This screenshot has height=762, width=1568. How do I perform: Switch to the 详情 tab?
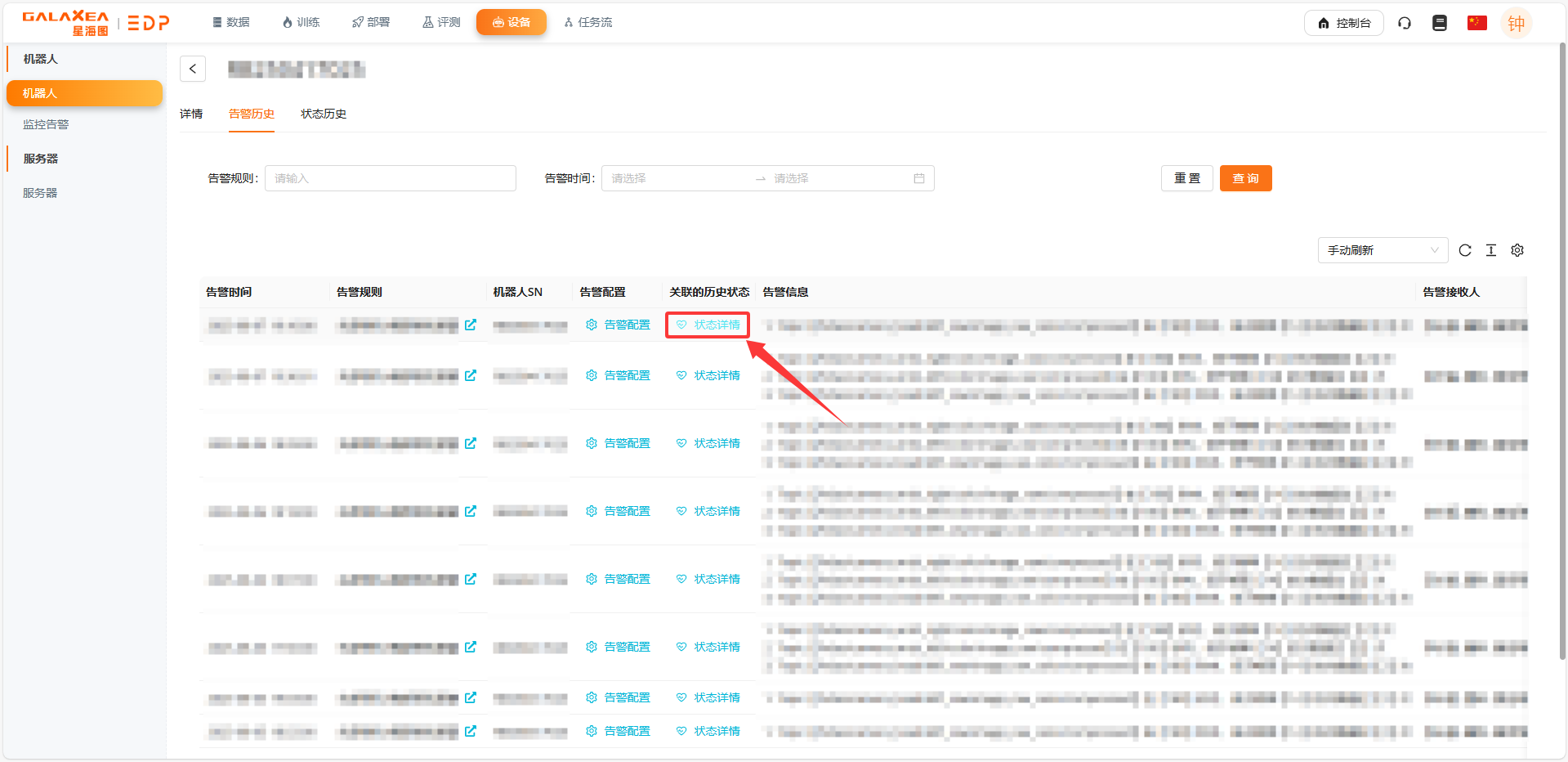[x=191, y=114]
